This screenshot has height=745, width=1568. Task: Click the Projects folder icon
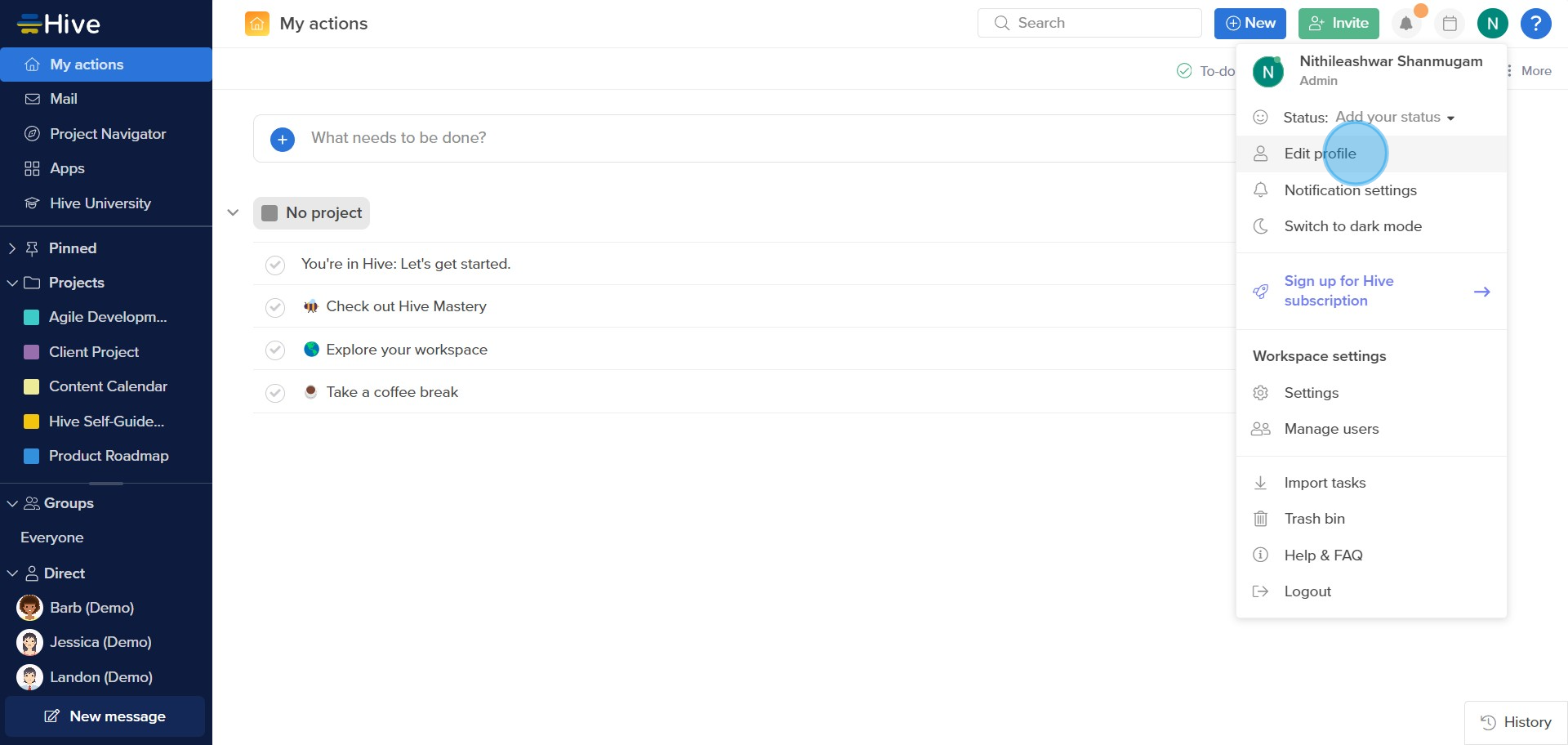pyautogui.click(x=32, y=283)
